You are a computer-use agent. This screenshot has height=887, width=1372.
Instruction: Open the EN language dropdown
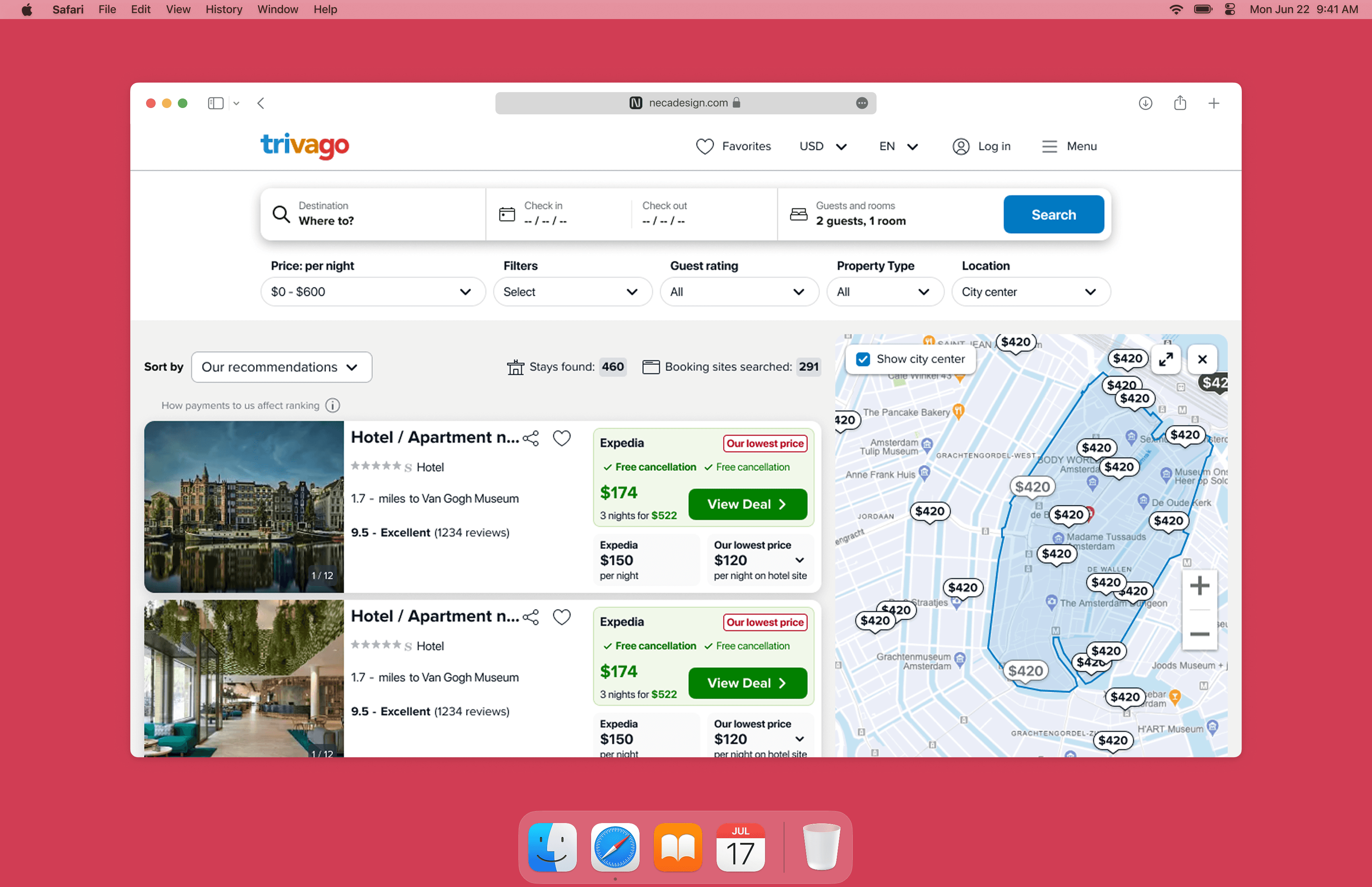899,146
